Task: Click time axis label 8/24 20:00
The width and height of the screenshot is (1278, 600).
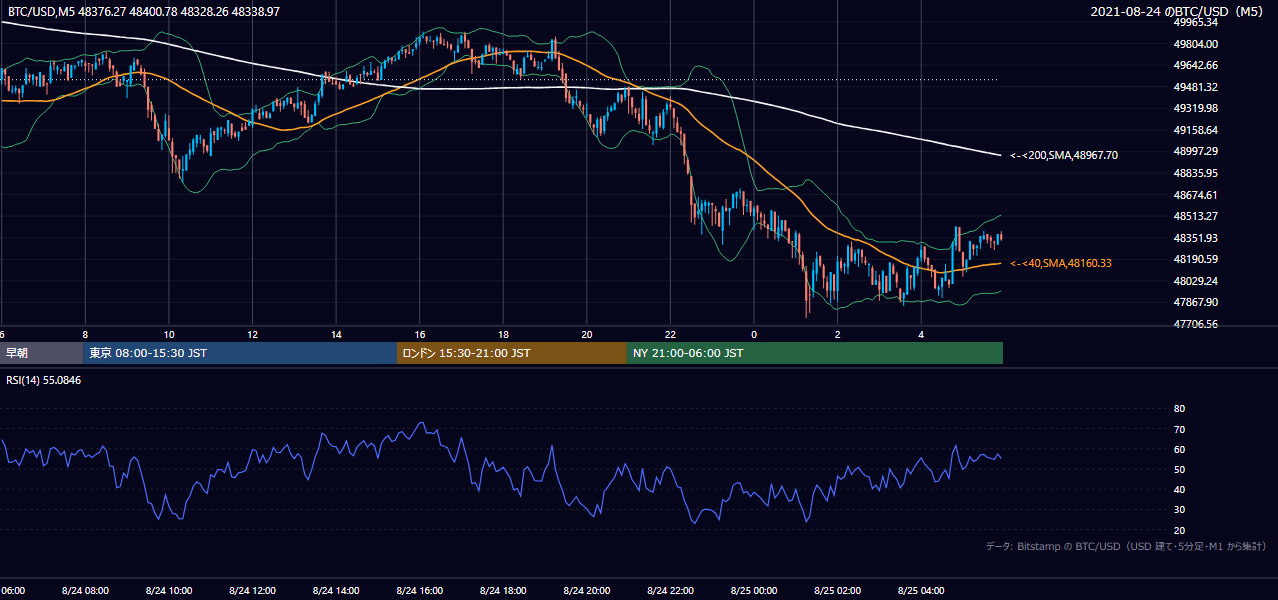Action: tap(586, 591)
